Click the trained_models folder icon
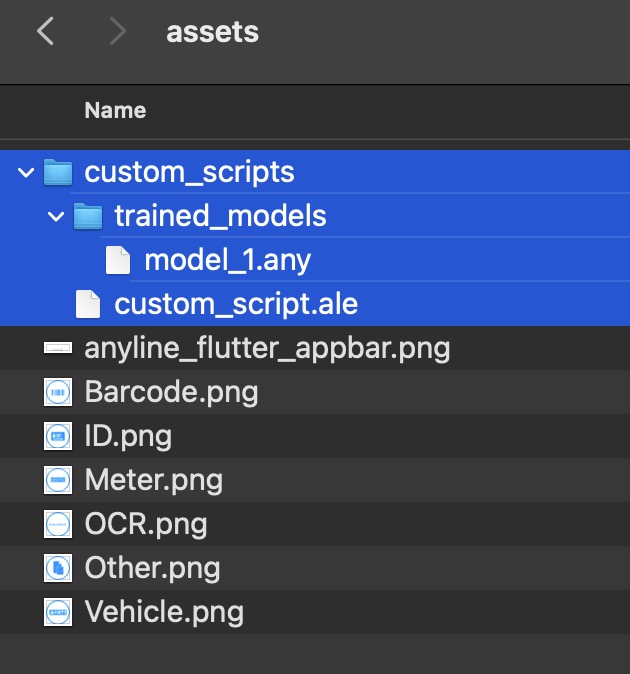 89,216
